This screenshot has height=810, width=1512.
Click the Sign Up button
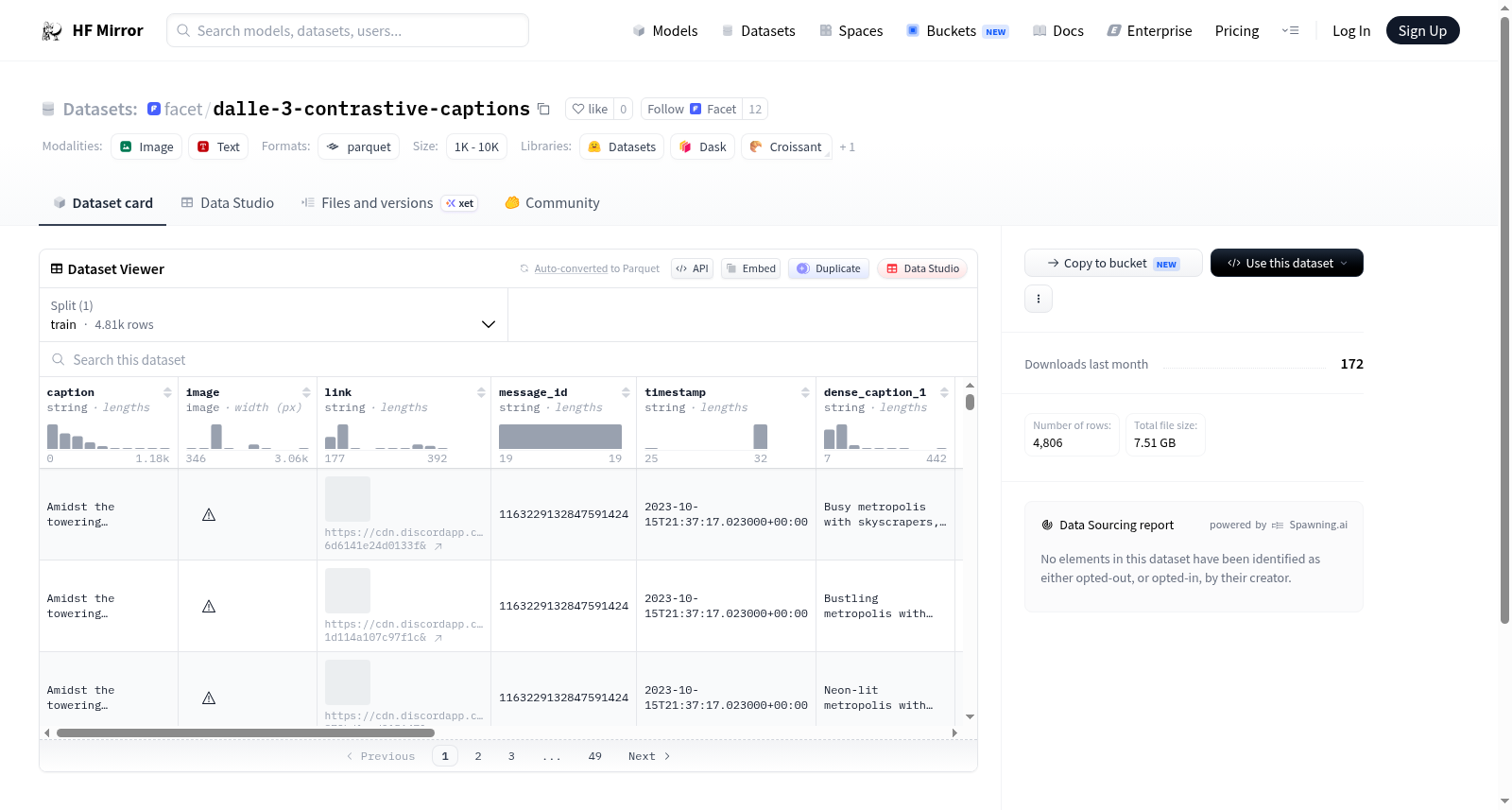pyautogui.click(x=1422, y=30)
